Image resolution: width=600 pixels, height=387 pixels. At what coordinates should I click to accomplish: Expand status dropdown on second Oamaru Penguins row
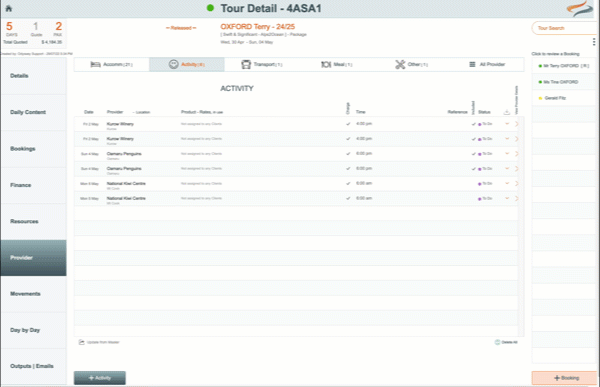(x=507, y=168)
